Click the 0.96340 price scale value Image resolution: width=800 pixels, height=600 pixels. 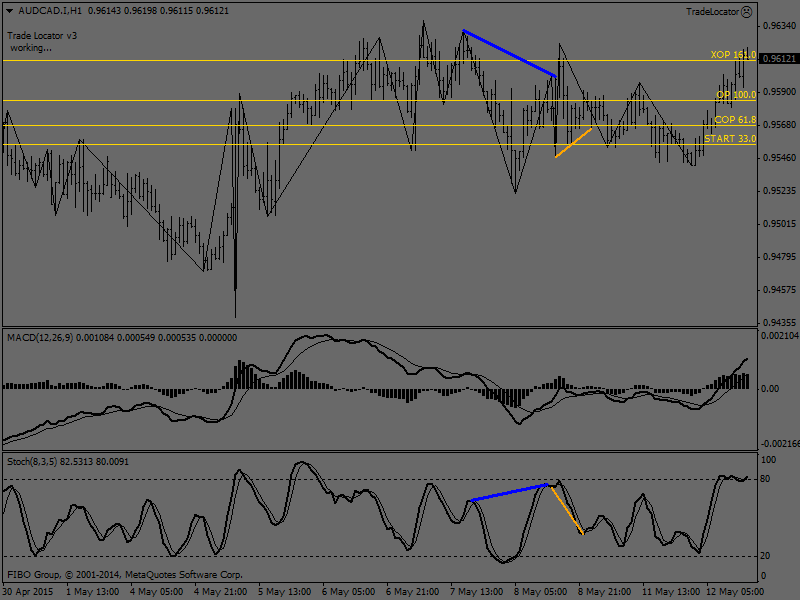pos(778,25)
